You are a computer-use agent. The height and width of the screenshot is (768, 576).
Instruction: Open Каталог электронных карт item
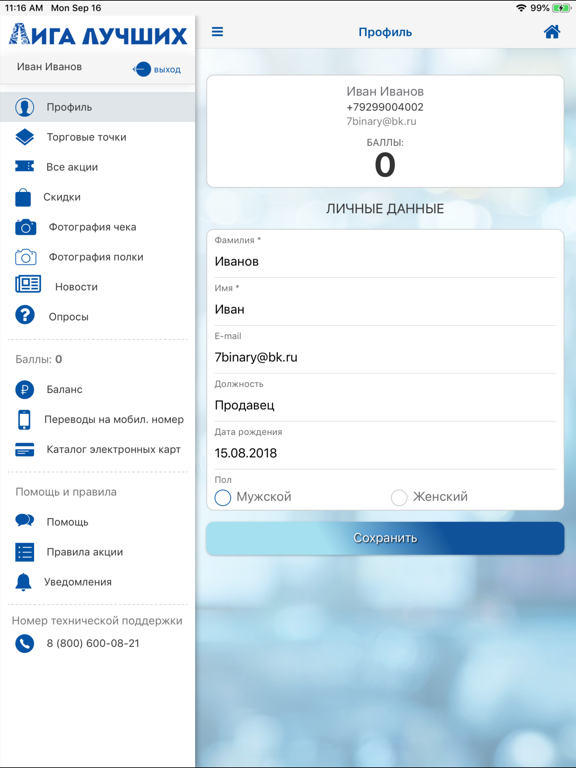[97, 449]
